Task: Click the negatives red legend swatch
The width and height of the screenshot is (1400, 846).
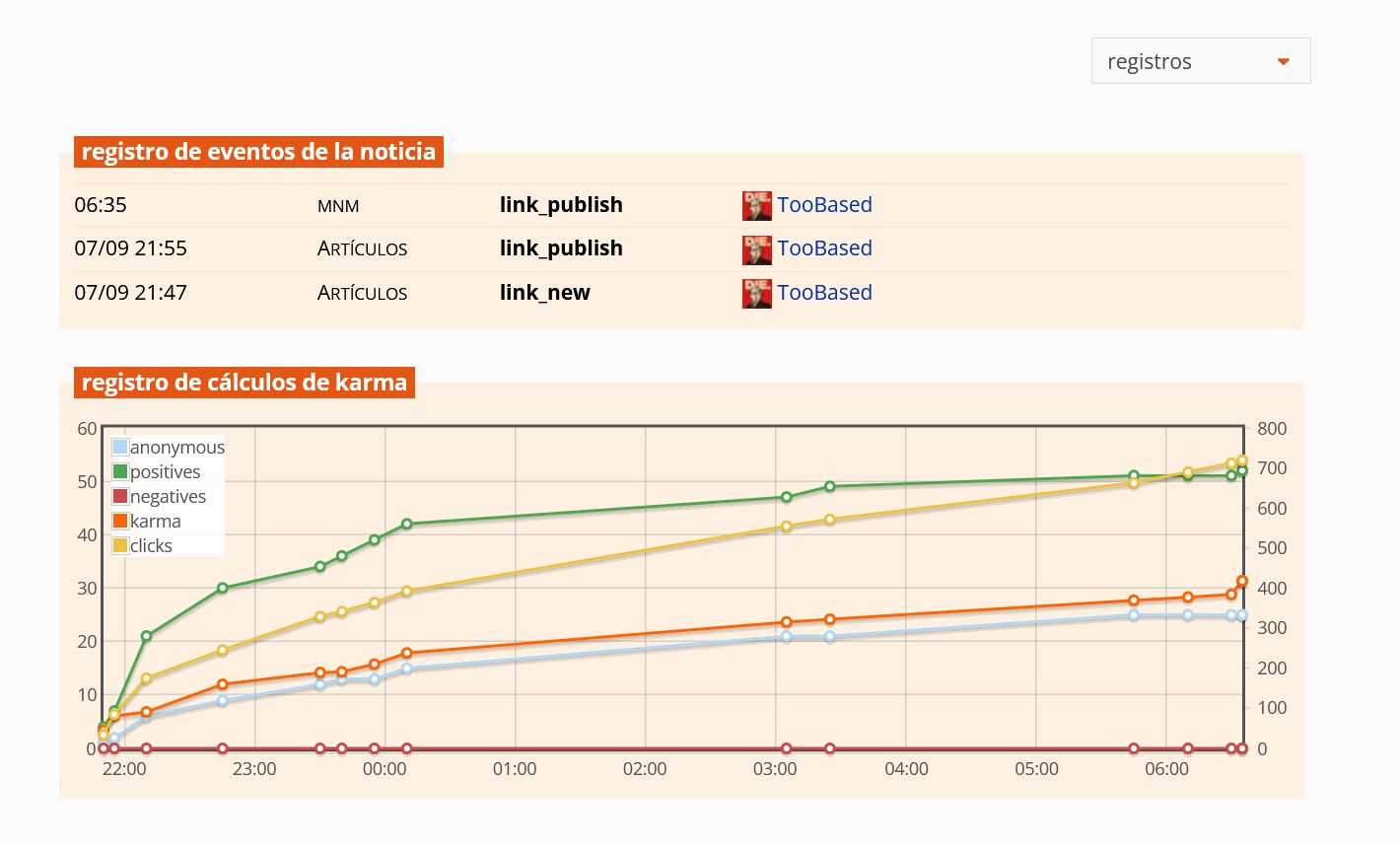Action: coord(120,496)
